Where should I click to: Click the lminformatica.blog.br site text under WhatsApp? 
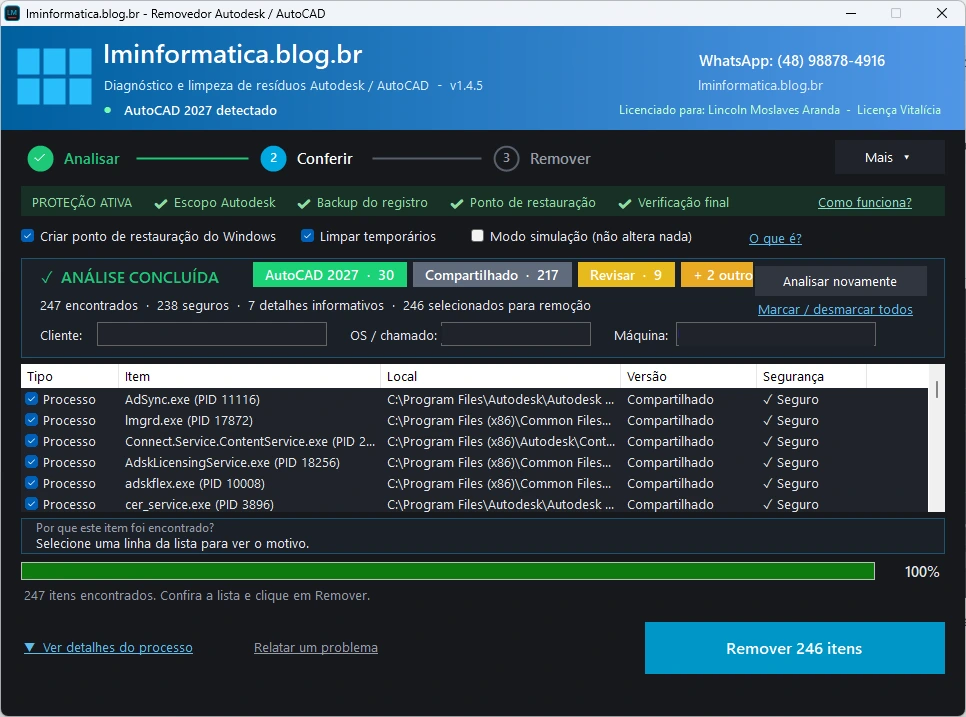click(760, 86)
